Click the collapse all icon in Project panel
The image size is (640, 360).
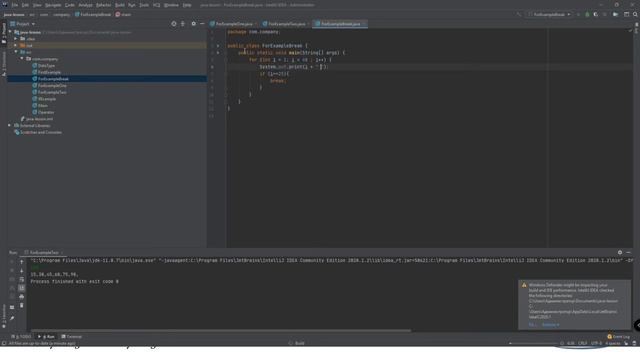pyautogui.click(x=183, y=24)
